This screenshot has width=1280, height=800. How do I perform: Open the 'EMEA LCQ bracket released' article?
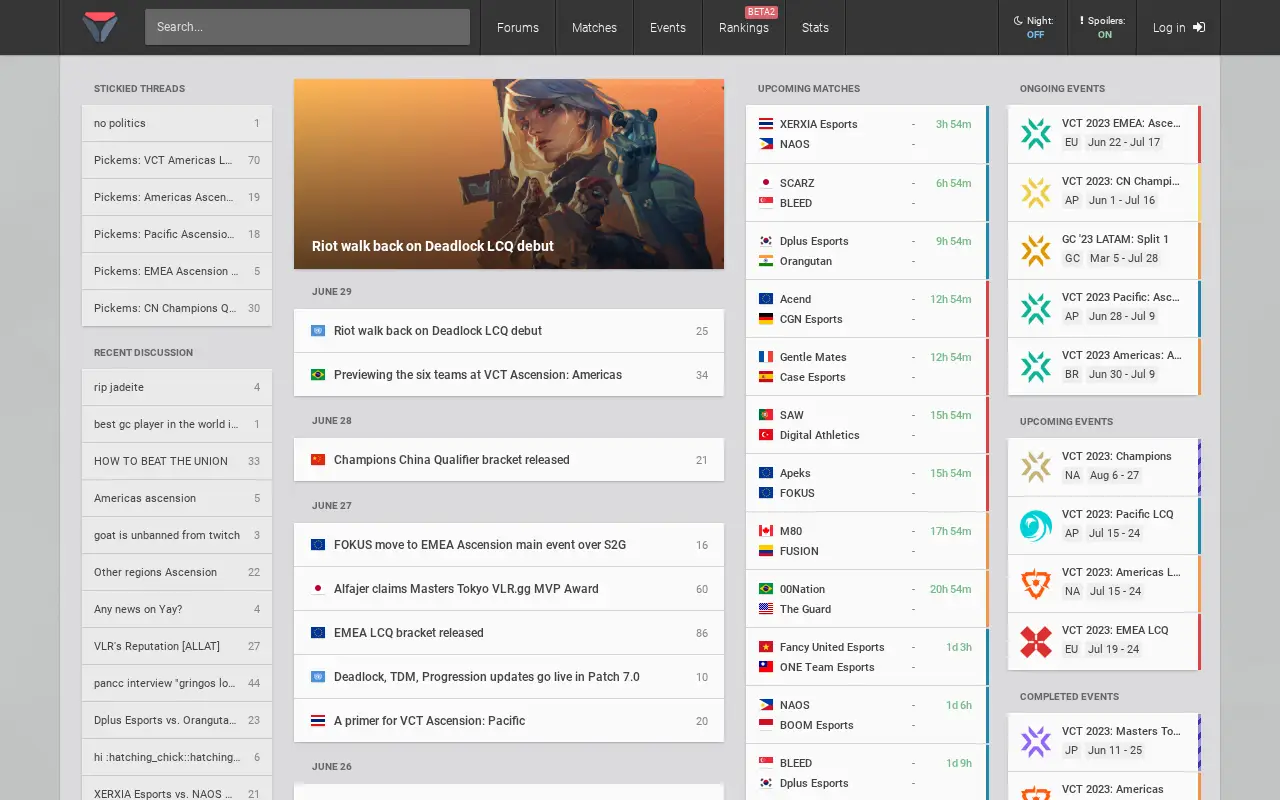(509, 633)
